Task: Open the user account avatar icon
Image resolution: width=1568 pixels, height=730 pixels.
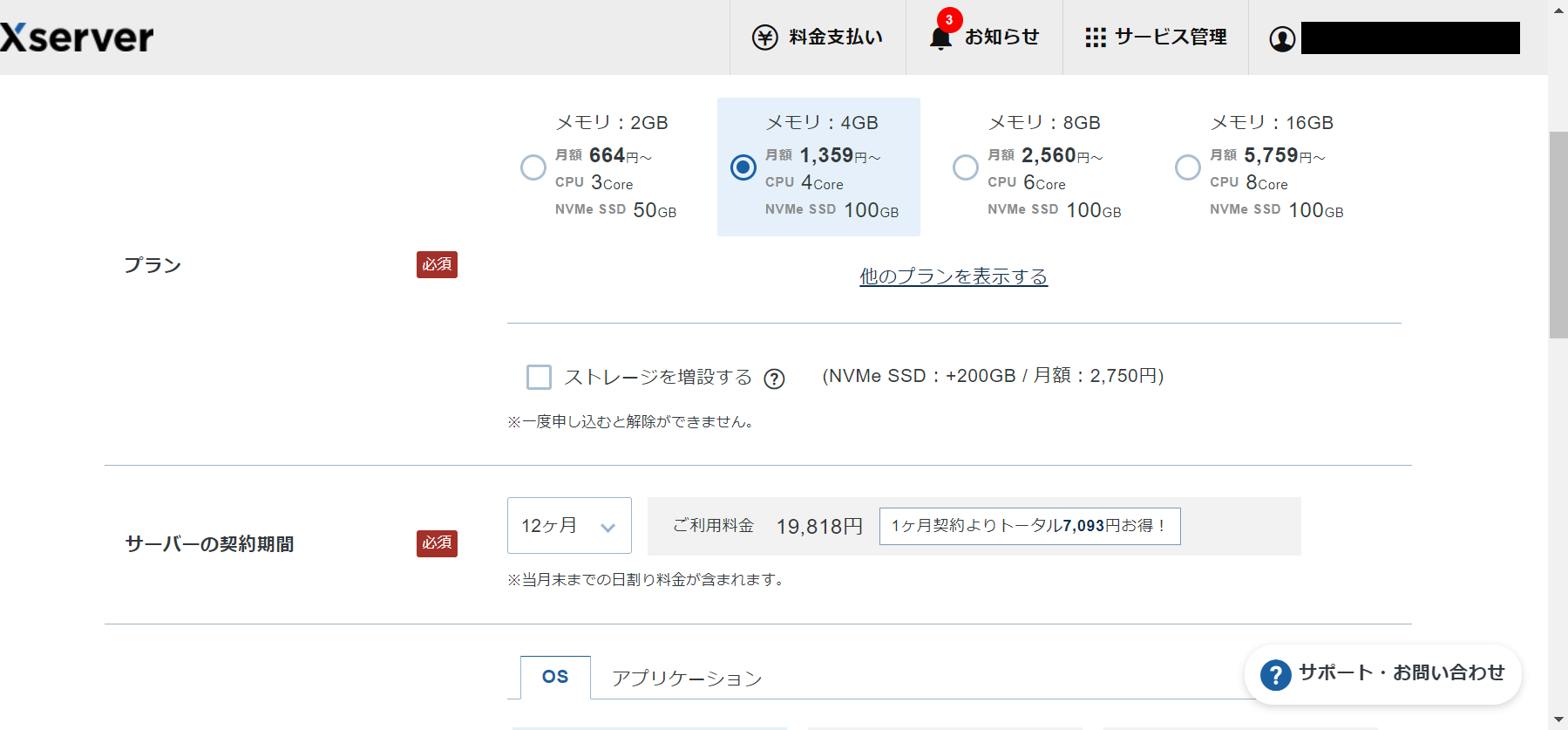Action: (1282, 39)
